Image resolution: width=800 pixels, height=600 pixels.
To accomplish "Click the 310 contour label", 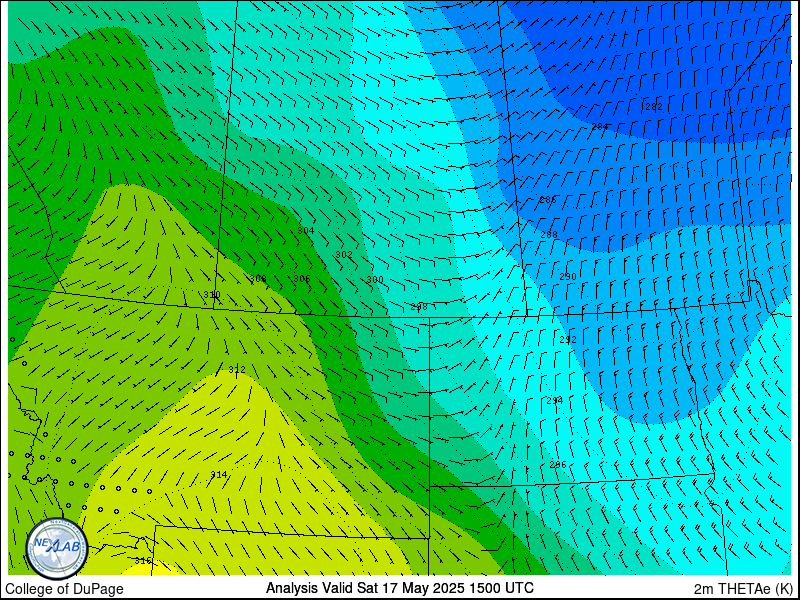I will pyautogui.click(x=212, y=295).
